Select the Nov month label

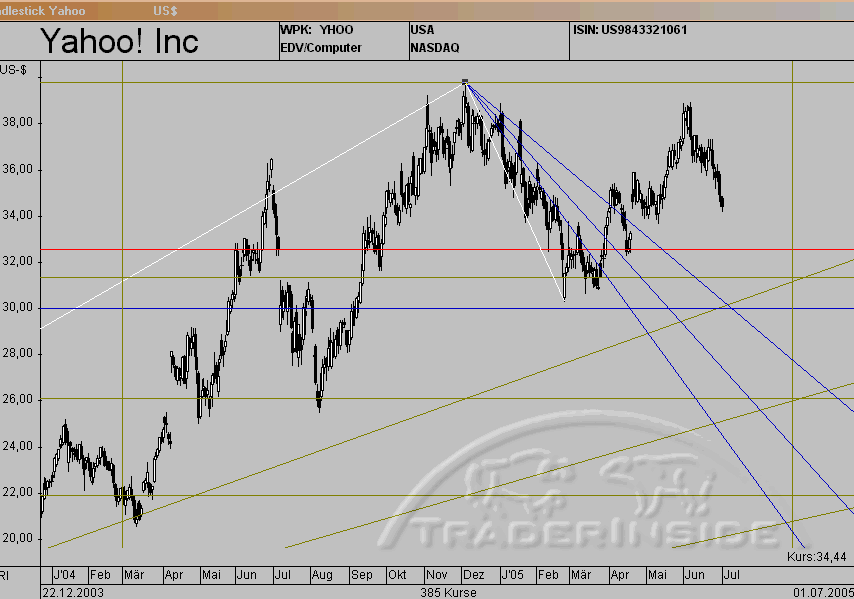[437, 575]
